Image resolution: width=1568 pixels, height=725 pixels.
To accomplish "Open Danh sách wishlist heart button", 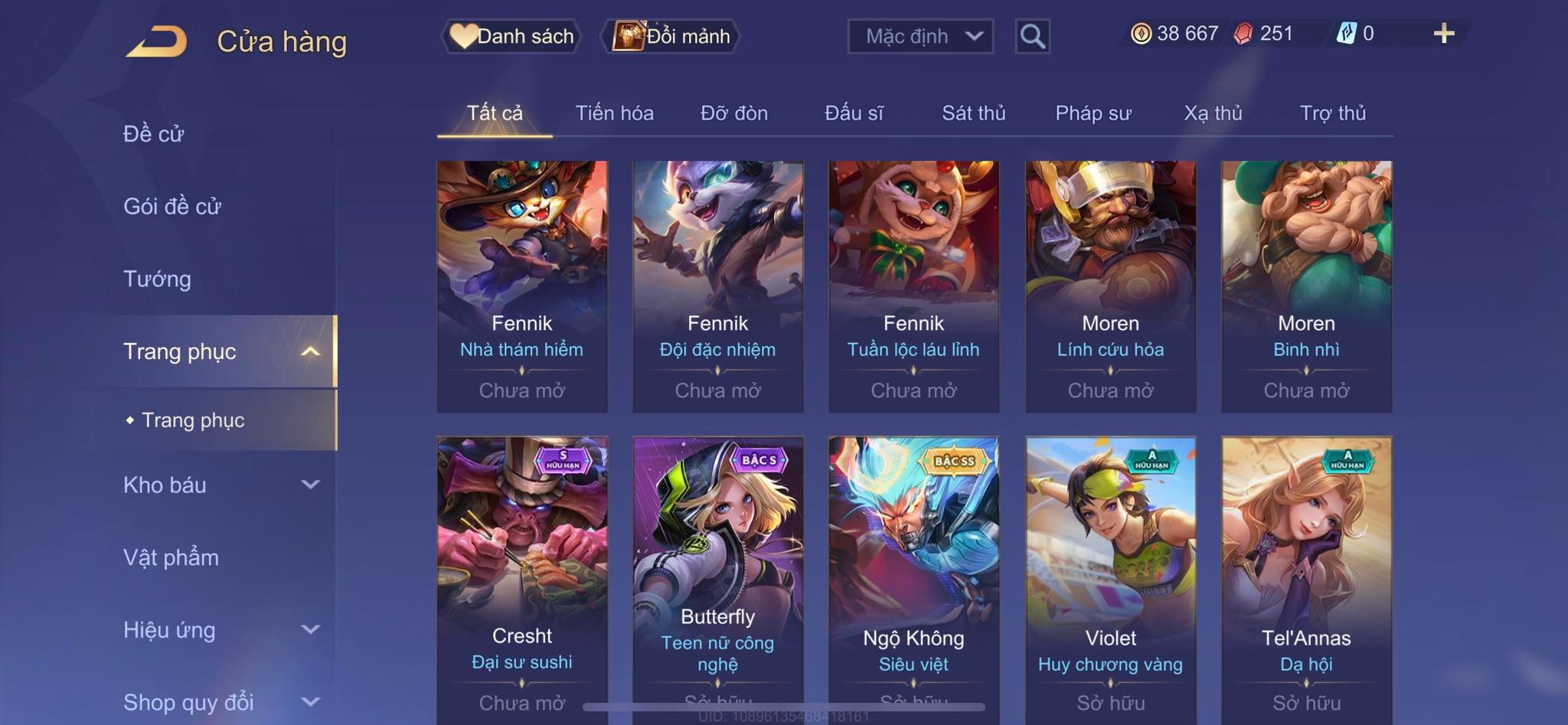I will point(511,36).
